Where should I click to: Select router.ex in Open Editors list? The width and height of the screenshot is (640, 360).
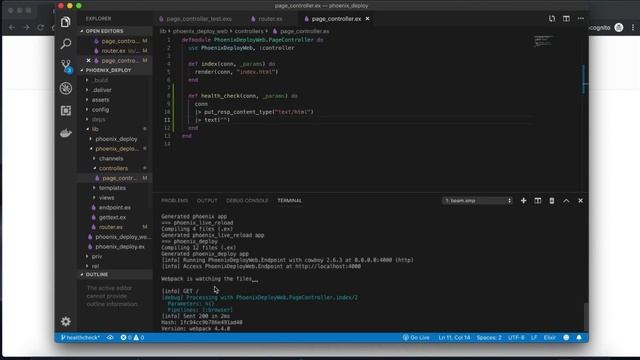coord(113,51)
